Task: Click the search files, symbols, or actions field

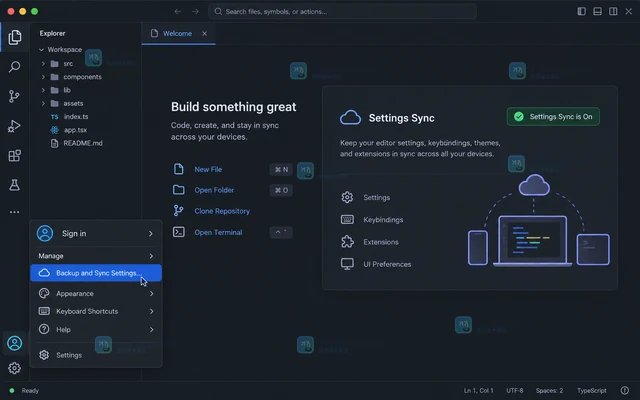Action: [342, 11]
